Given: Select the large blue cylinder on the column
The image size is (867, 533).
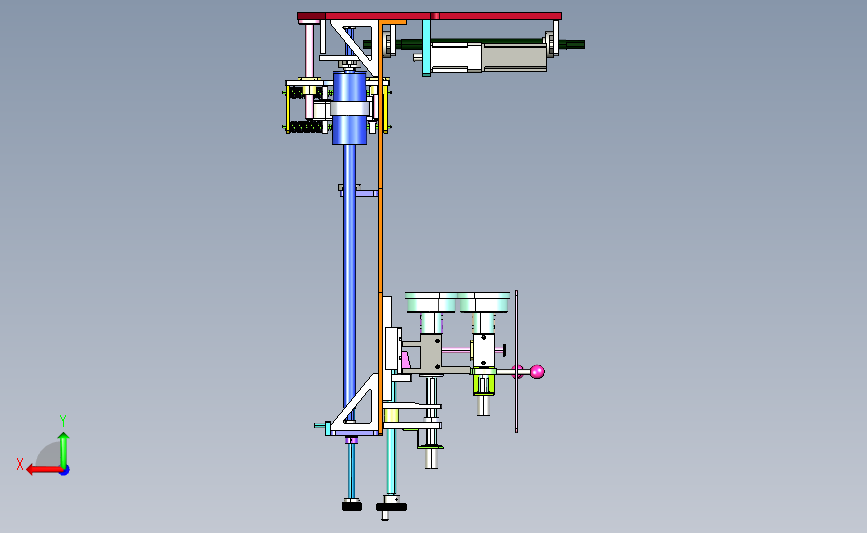Looking at the screenshot, I should [x=349, y=108].
